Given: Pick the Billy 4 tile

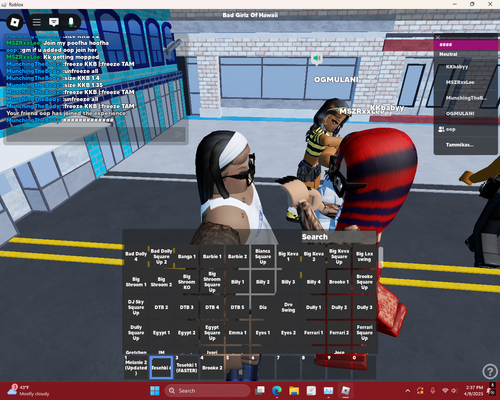Looking at the screenshot, I should tap(314, 282).
